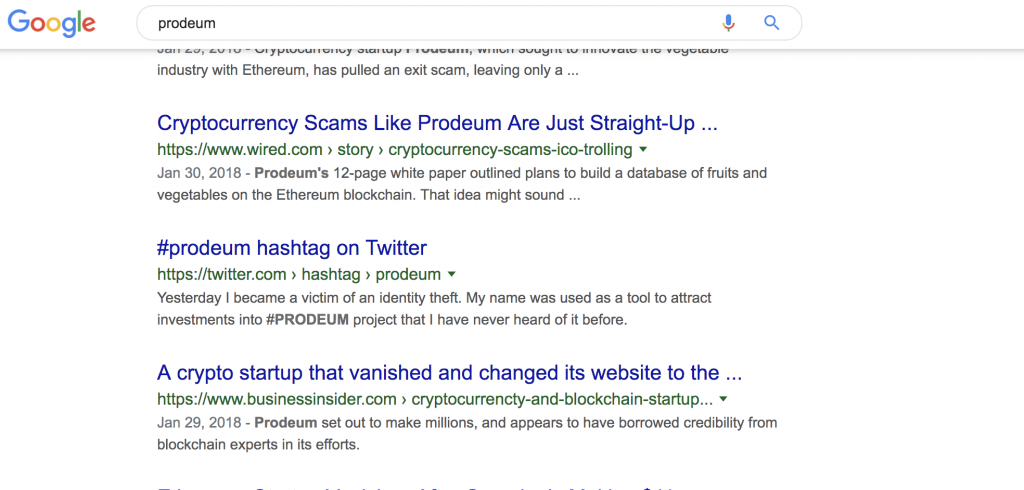
Task: Expand dropdown arrow beside twitter.com URL
Action: pyautogui.click(x=451, y=274)
